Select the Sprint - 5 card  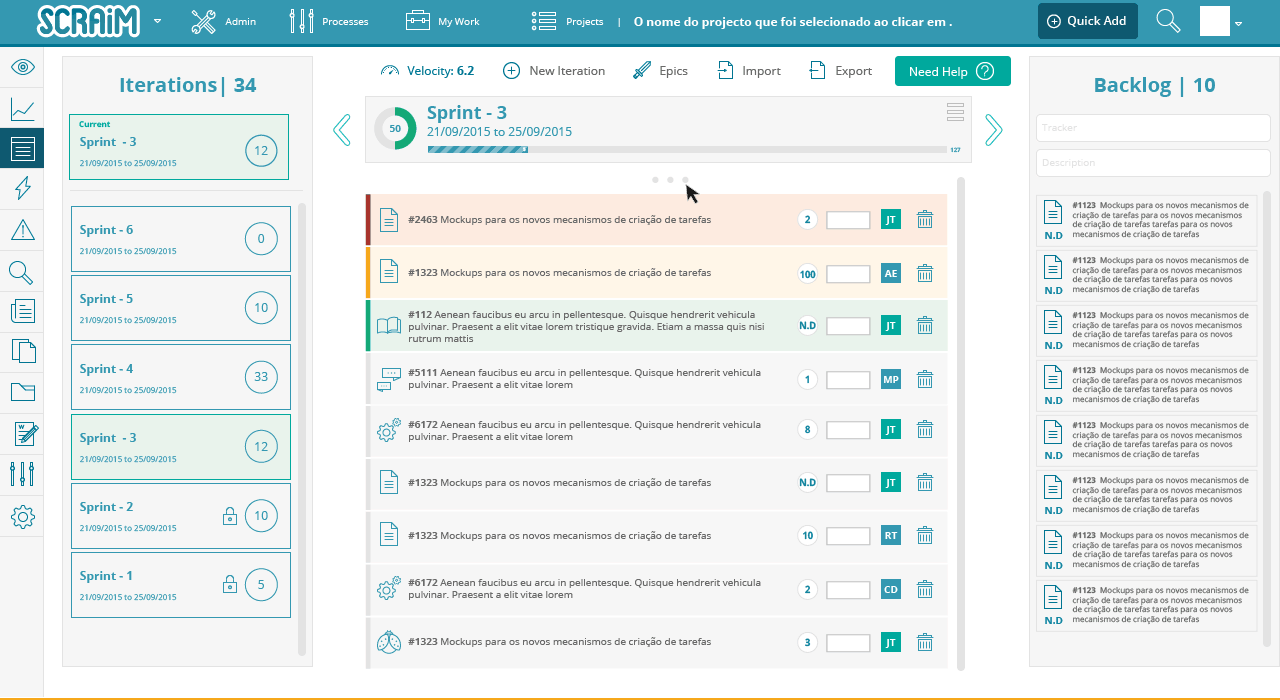click(x=181, y=307)
